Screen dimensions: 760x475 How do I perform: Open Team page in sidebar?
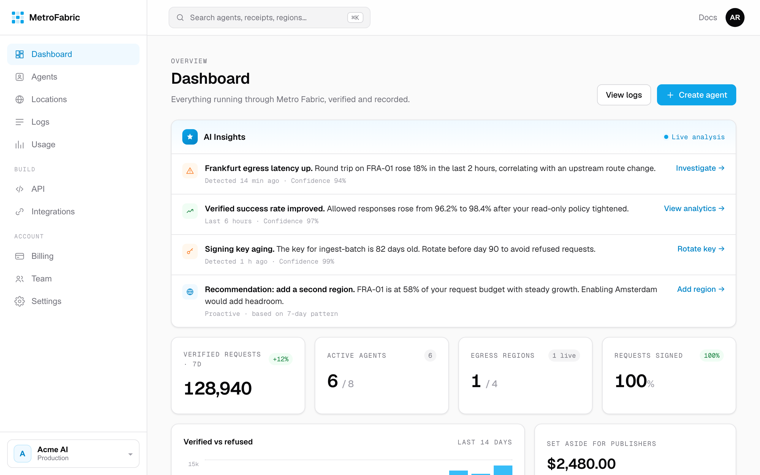(73, 279)
